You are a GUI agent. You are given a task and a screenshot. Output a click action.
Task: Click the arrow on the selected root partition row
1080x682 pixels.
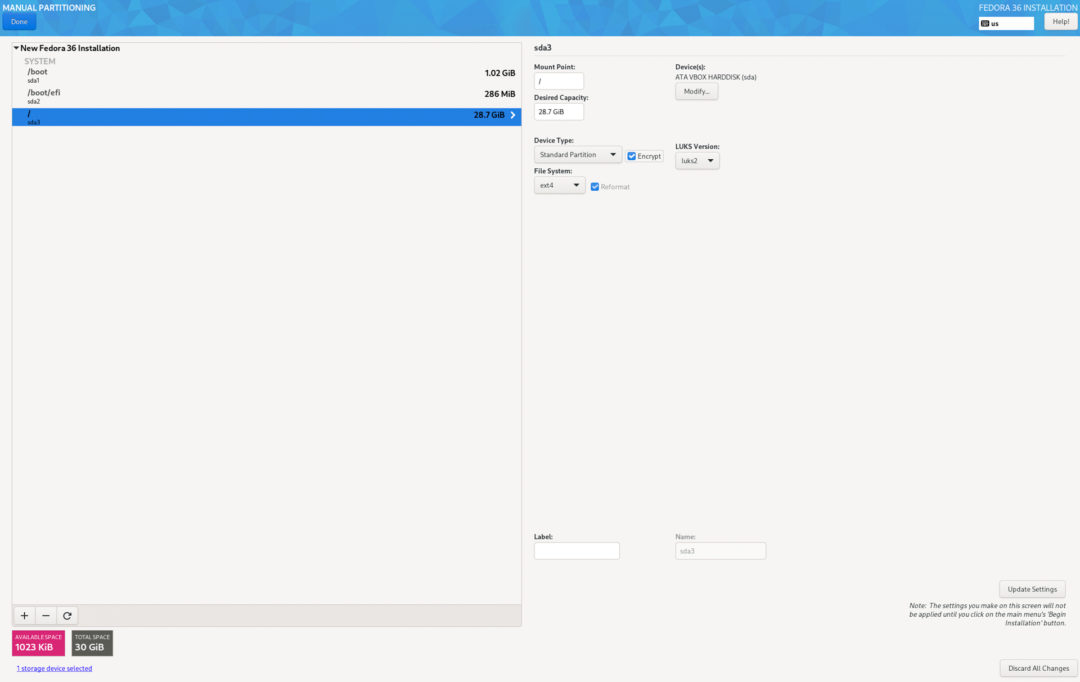click(x=512, y=115)
